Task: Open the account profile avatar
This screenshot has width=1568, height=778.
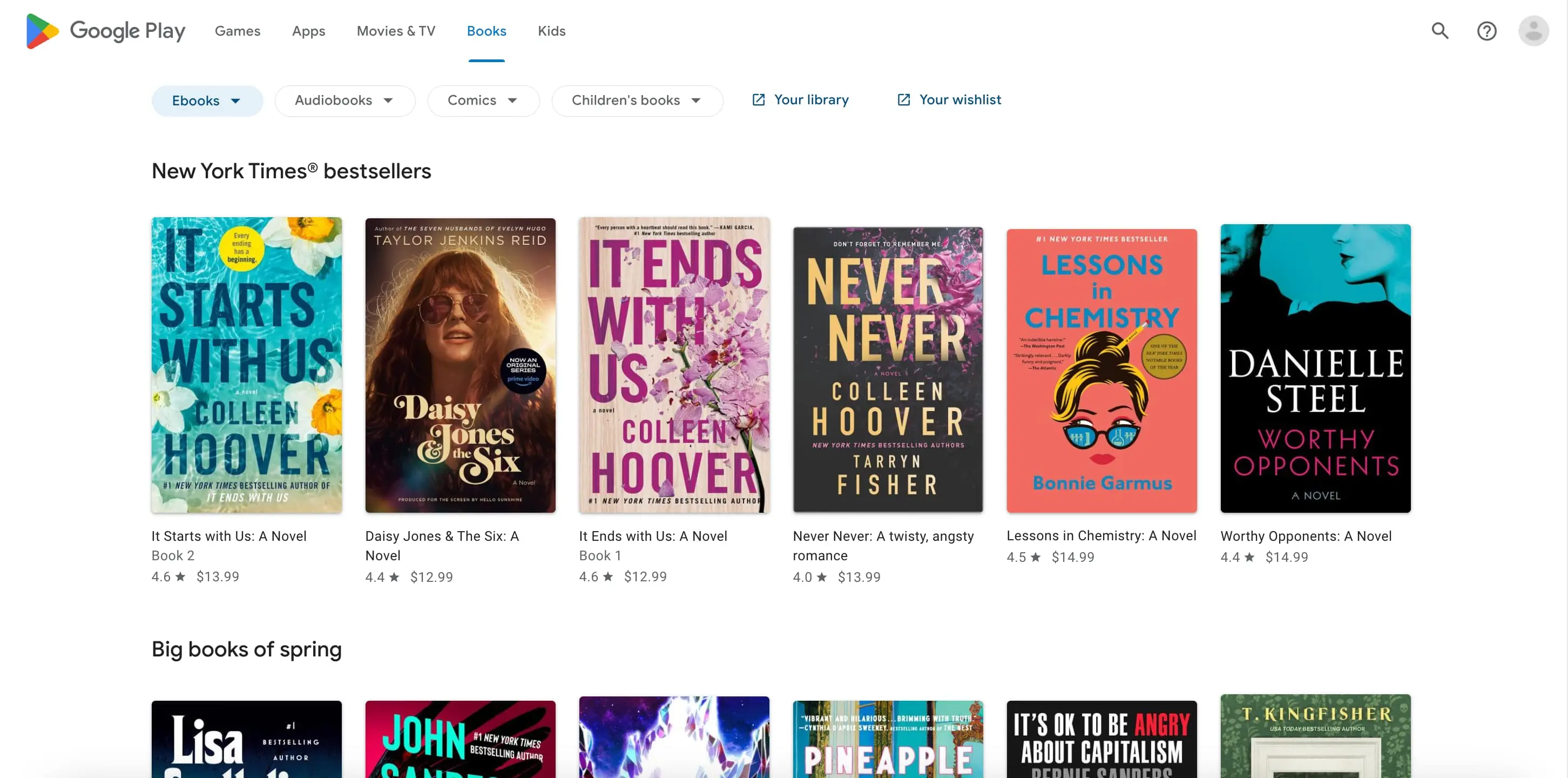Action: (1533, 30)
